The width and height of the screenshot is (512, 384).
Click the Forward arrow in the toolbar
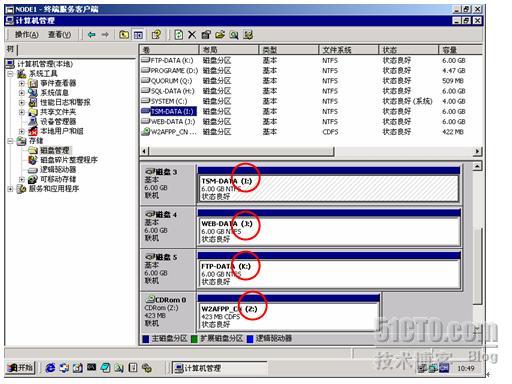click(x=105, y=34)
